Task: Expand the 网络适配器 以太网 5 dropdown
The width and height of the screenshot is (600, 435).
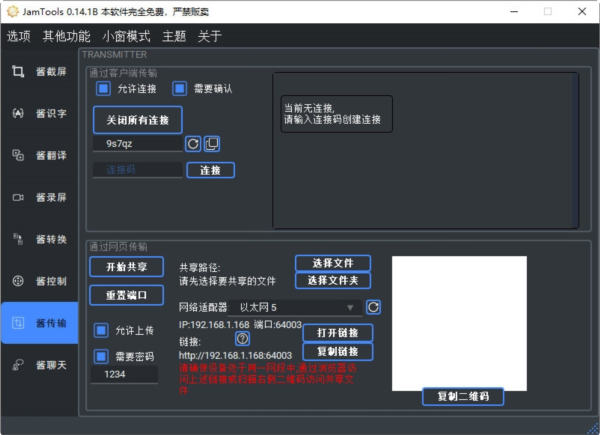Action: tap(295, 308)
